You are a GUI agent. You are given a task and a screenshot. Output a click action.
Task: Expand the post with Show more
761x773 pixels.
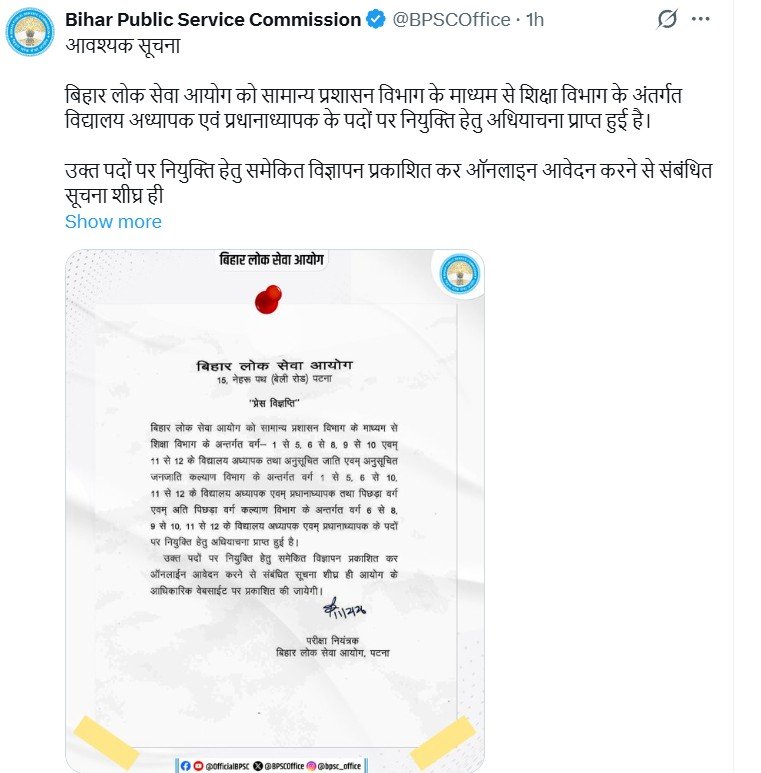(x=113, y=222)
